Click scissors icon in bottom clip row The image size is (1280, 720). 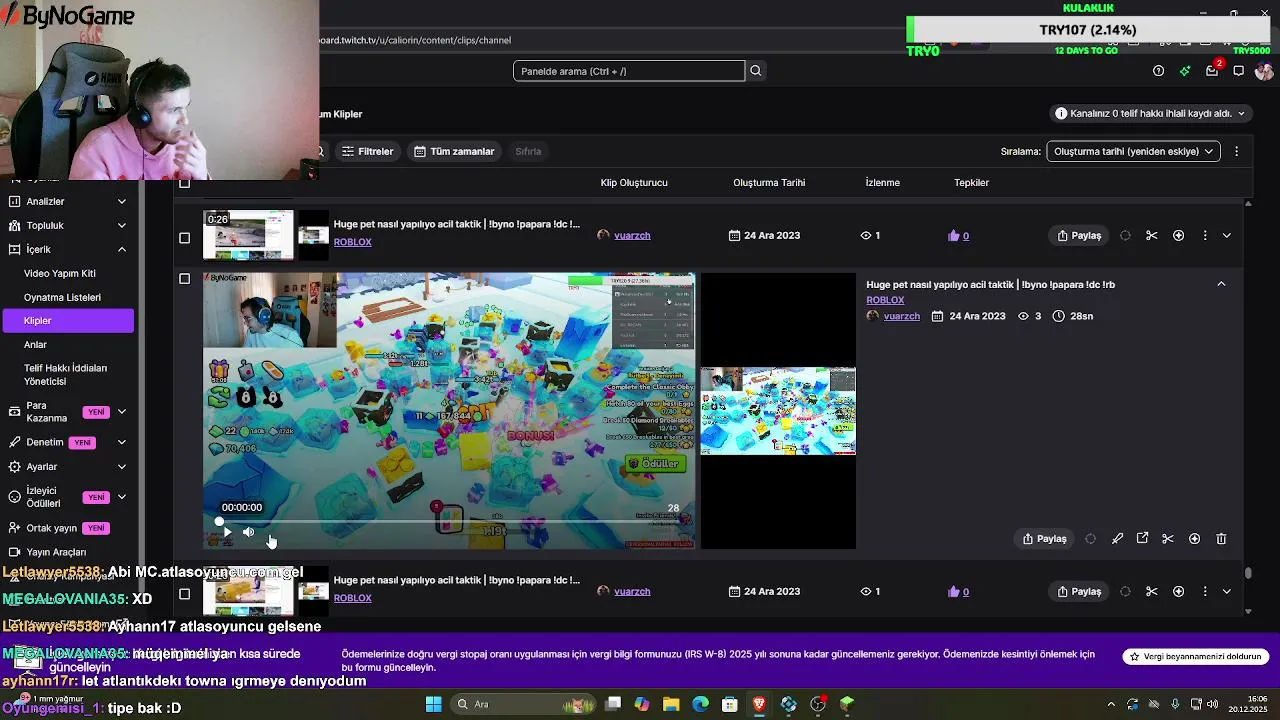pyautogui.click(x=1152, y=592)
